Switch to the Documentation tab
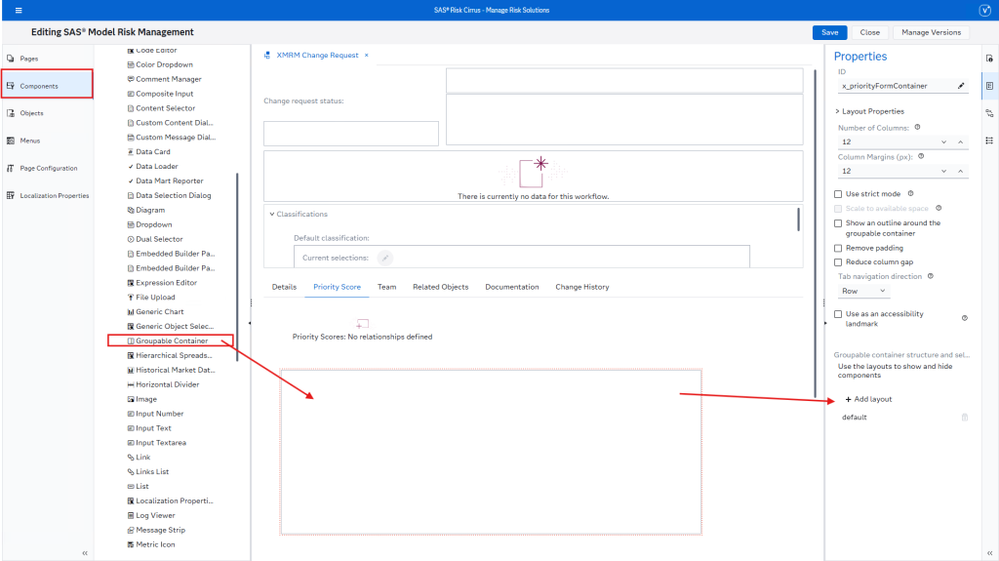Image resolution: width=999 pixels, height=561 pixels. [x=512, y=287]
